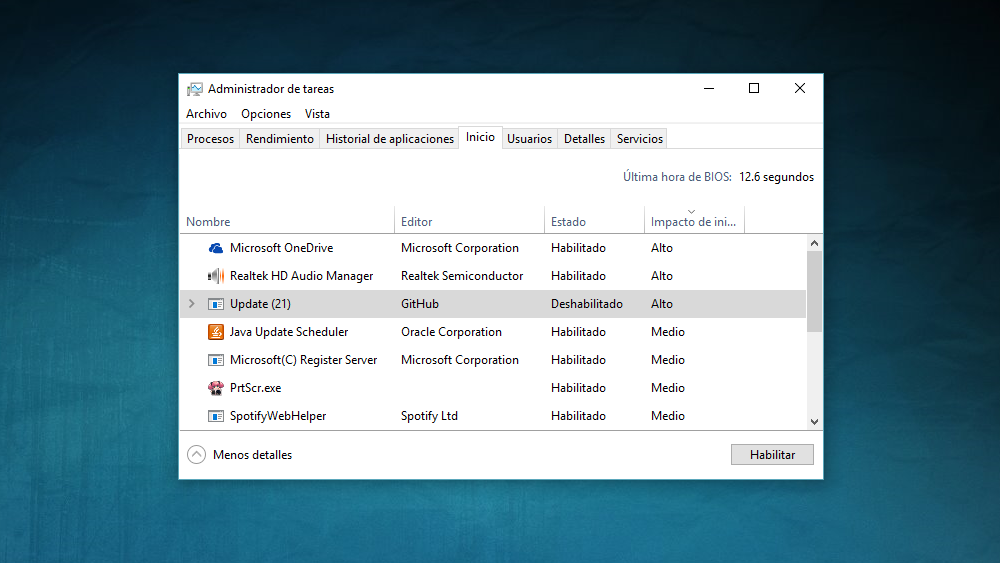Click the Java Update Scheduler icon

point(216,332)
